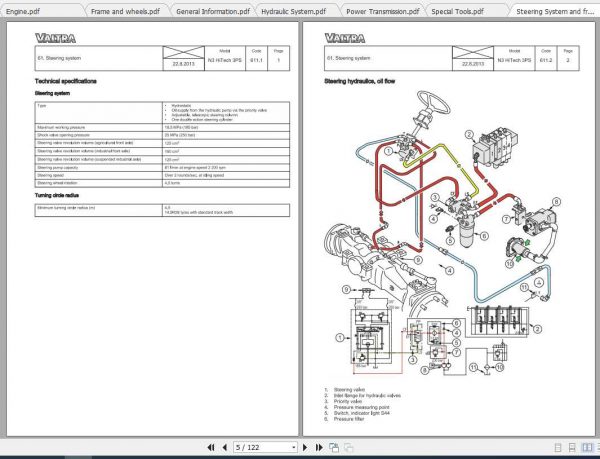Select the two-page facing view
Image resolution: width=600 pixels, height=459 pixels.
[587, 448]
